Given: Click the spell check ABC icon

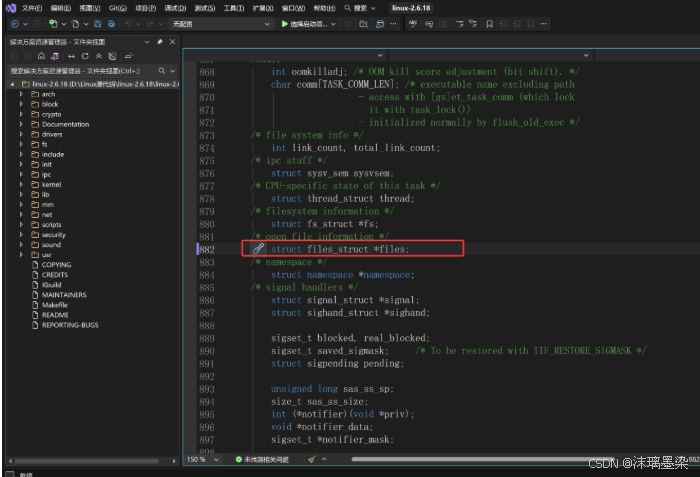Looking at the screenshot, I should pyautogui.click(x=413, y=24).
